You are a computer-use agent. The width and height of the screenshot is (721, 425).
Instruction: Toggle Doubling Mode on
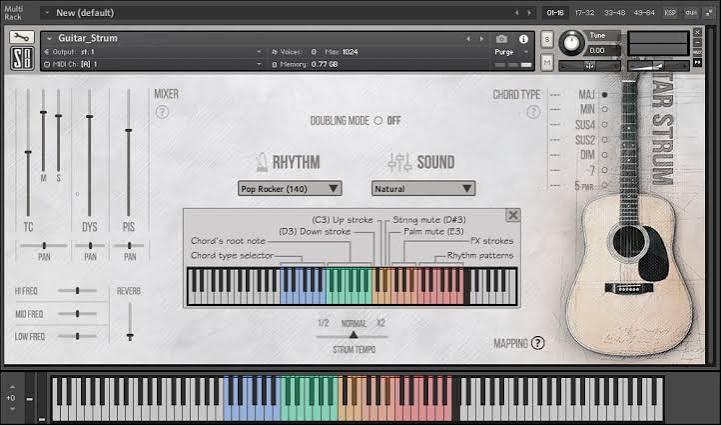378,121
